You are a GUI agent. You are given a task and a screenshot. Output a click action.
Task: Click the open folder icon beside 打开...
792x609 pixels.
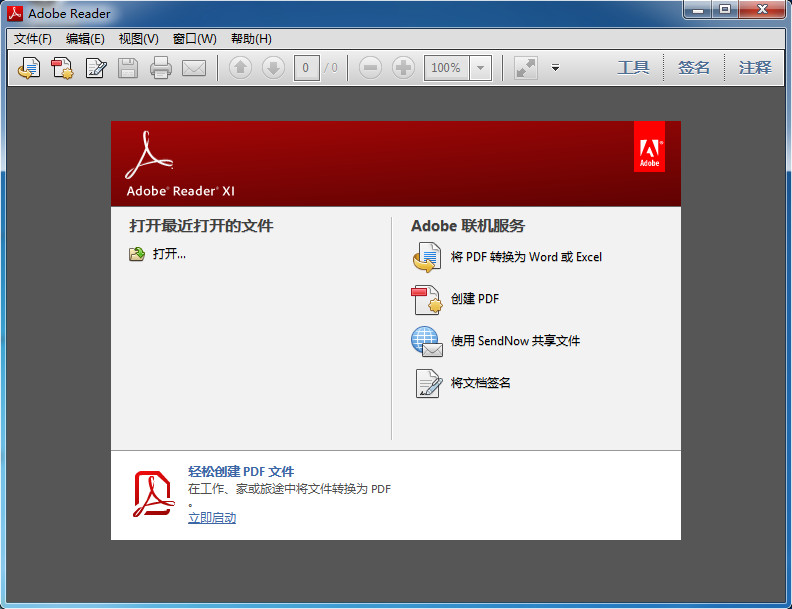[x=137, y=253]
